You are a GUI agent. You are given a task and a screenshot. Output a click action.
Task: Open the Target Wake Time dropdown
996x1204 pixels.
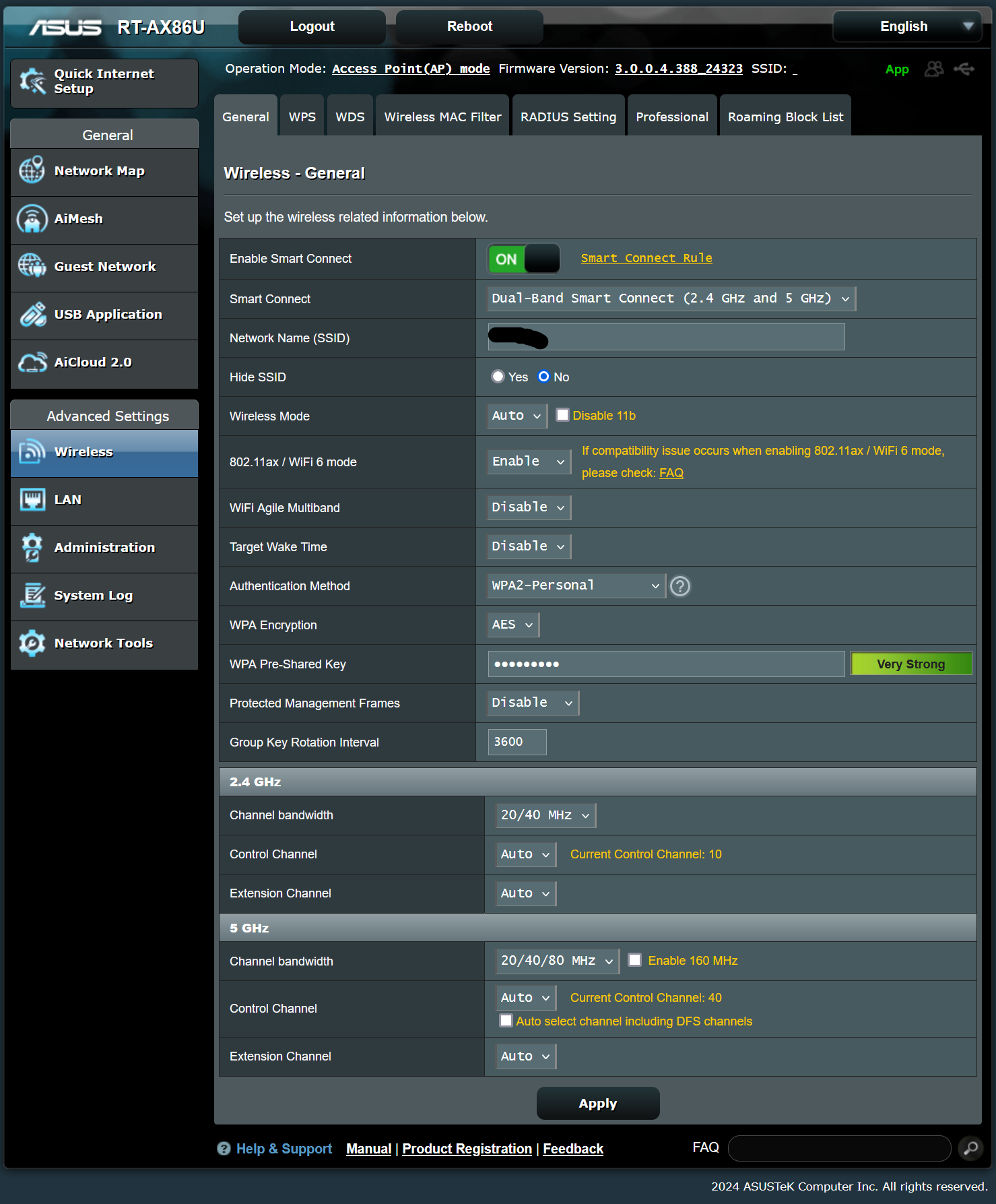(x=529, y=546)
